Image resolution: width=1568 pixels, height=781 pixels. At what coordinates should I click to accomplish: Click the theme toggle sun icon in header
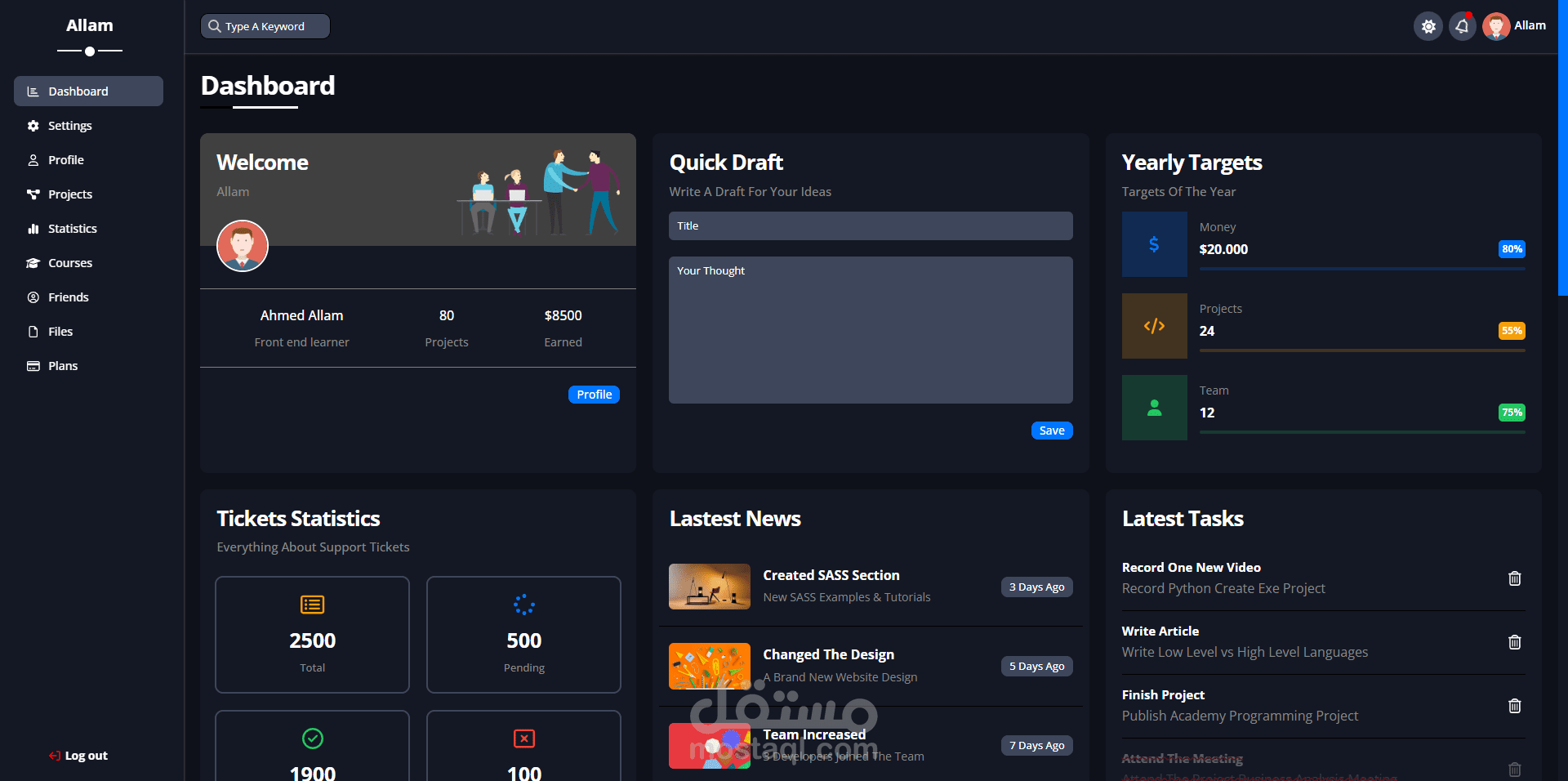point(1428,26)
